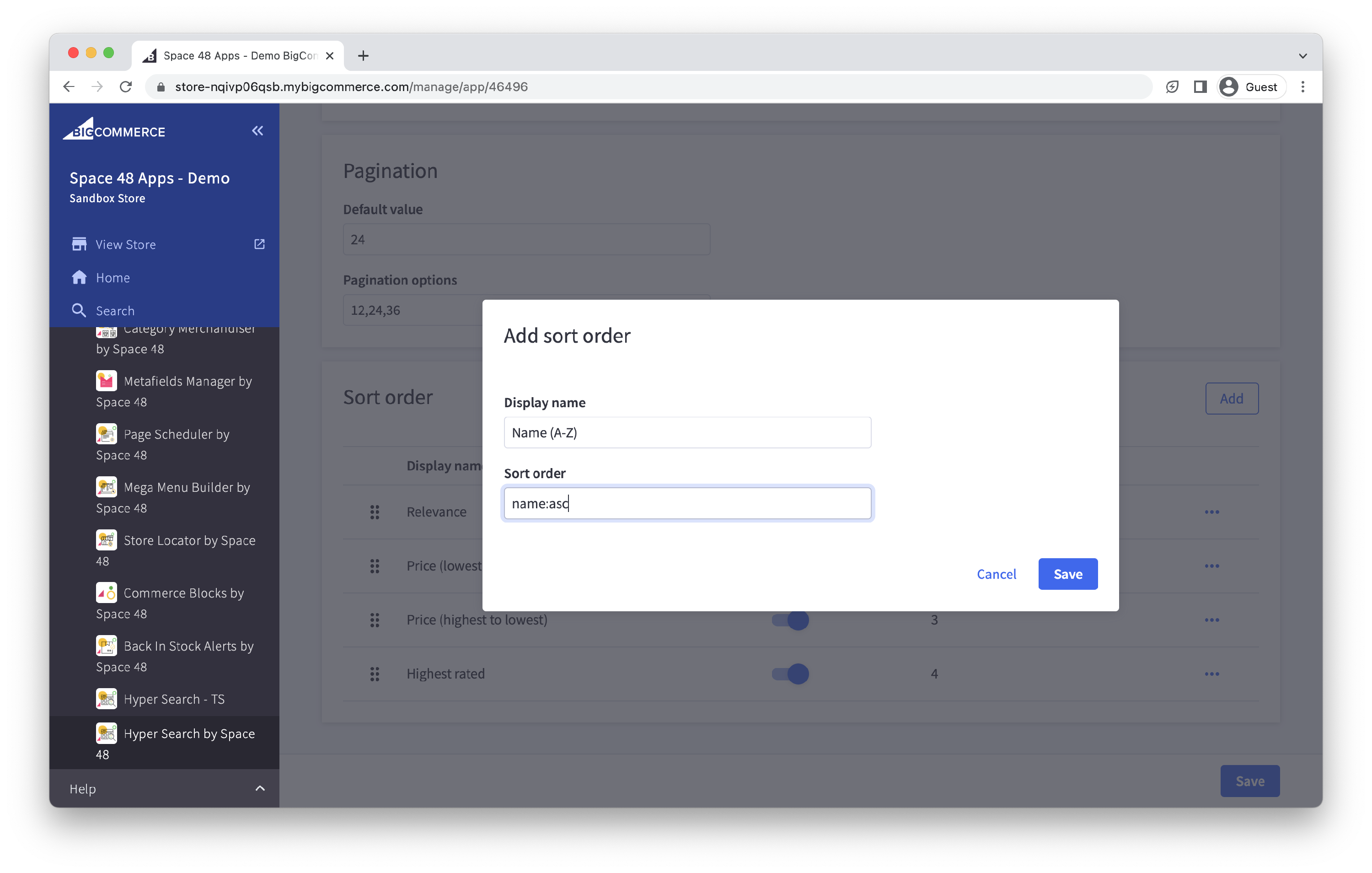Image resolution: width=1372 pixels, height=873 pixels.
Task: Open the Guest profile menu
Action: tap(1251, 86)
